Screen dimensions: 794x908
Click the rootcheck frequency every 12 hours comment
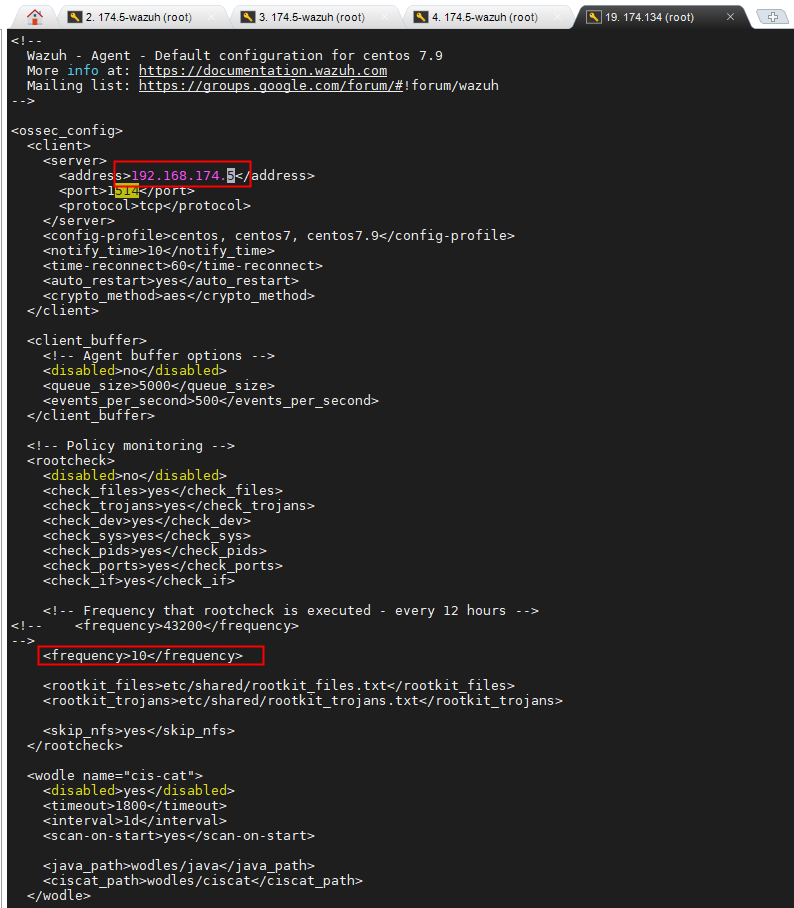(291, 611)
